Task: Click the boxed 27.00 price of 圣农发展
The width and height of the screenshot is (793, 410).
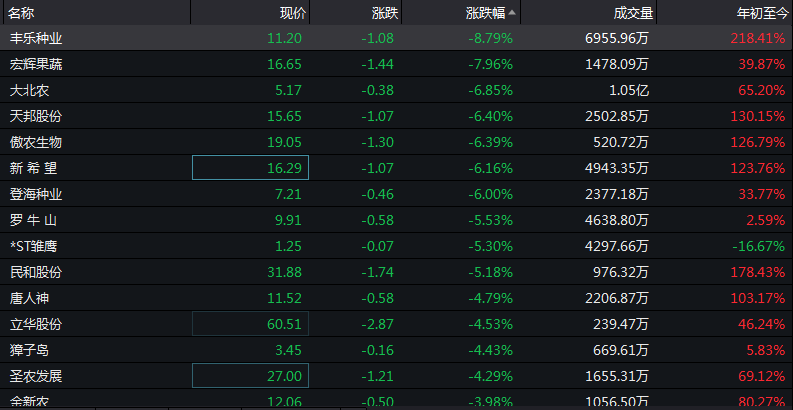Action: coord(251,375)
